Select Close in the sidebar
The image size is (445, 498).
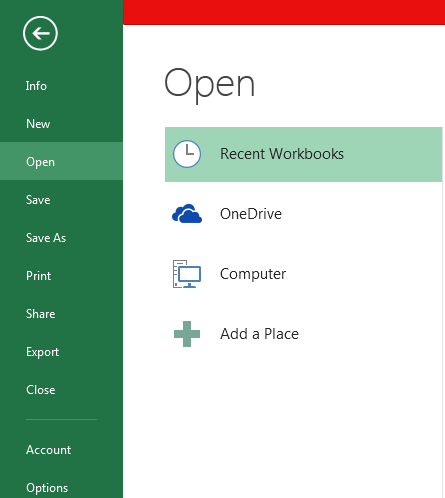tap(61, 390)
